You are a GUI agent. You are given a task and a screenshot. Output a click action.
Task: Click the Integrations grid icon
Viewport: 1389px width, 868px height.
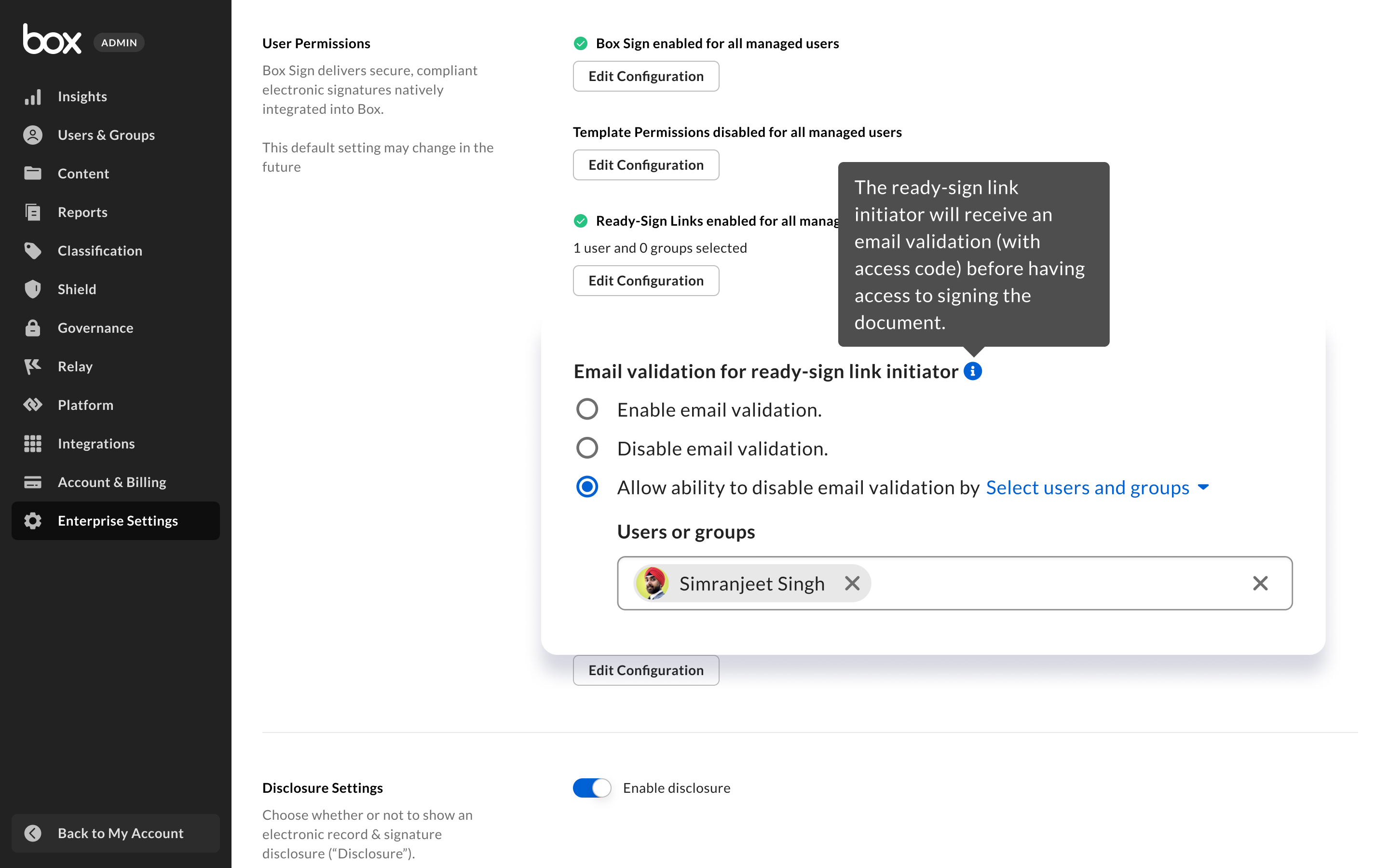[x=33, y=444]
